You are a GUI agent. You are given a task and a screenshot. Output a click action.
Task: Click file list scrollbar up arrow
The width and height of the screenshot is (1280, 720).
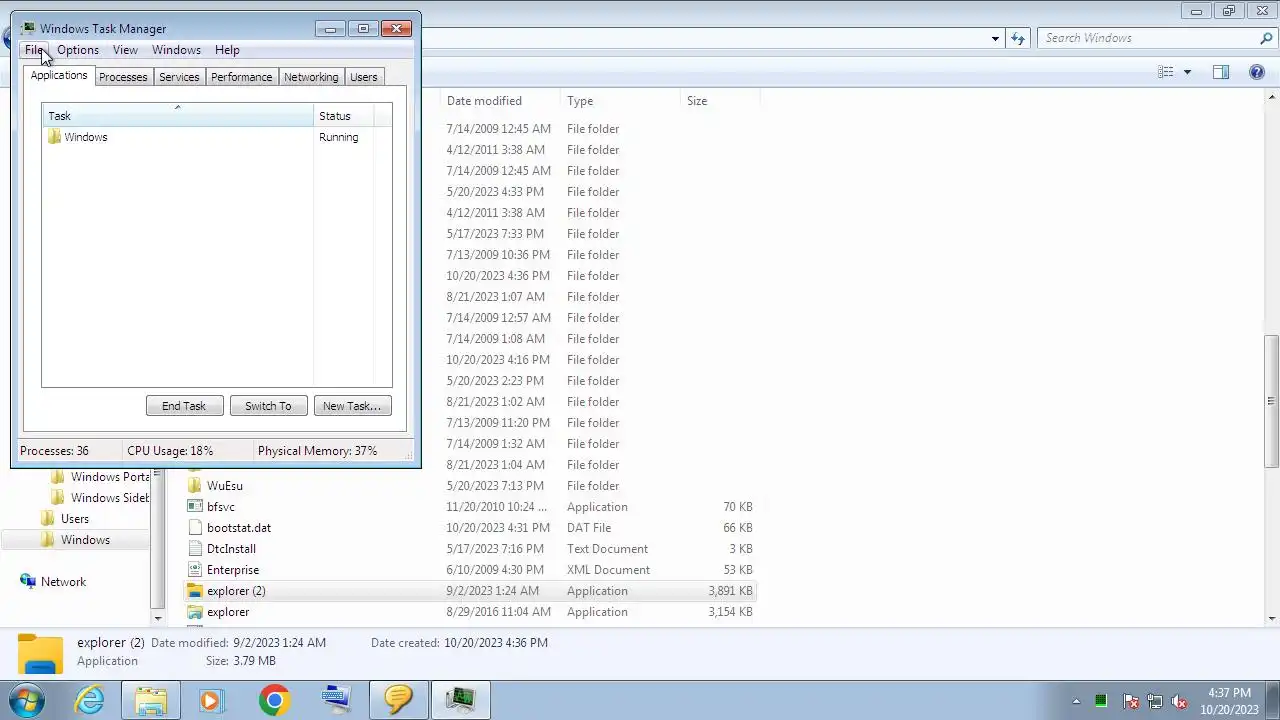click(1272, 98)
